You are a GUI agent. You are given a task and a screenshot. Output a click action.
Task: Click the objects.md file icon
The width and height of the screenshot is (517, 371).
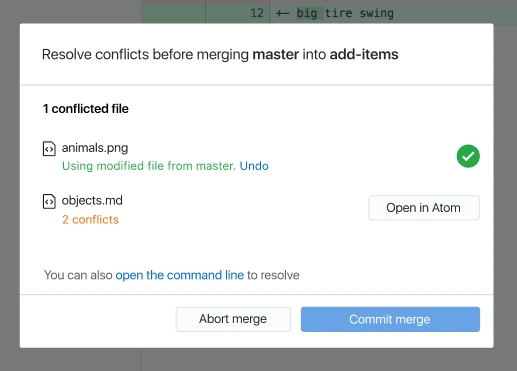pos(49,201)
